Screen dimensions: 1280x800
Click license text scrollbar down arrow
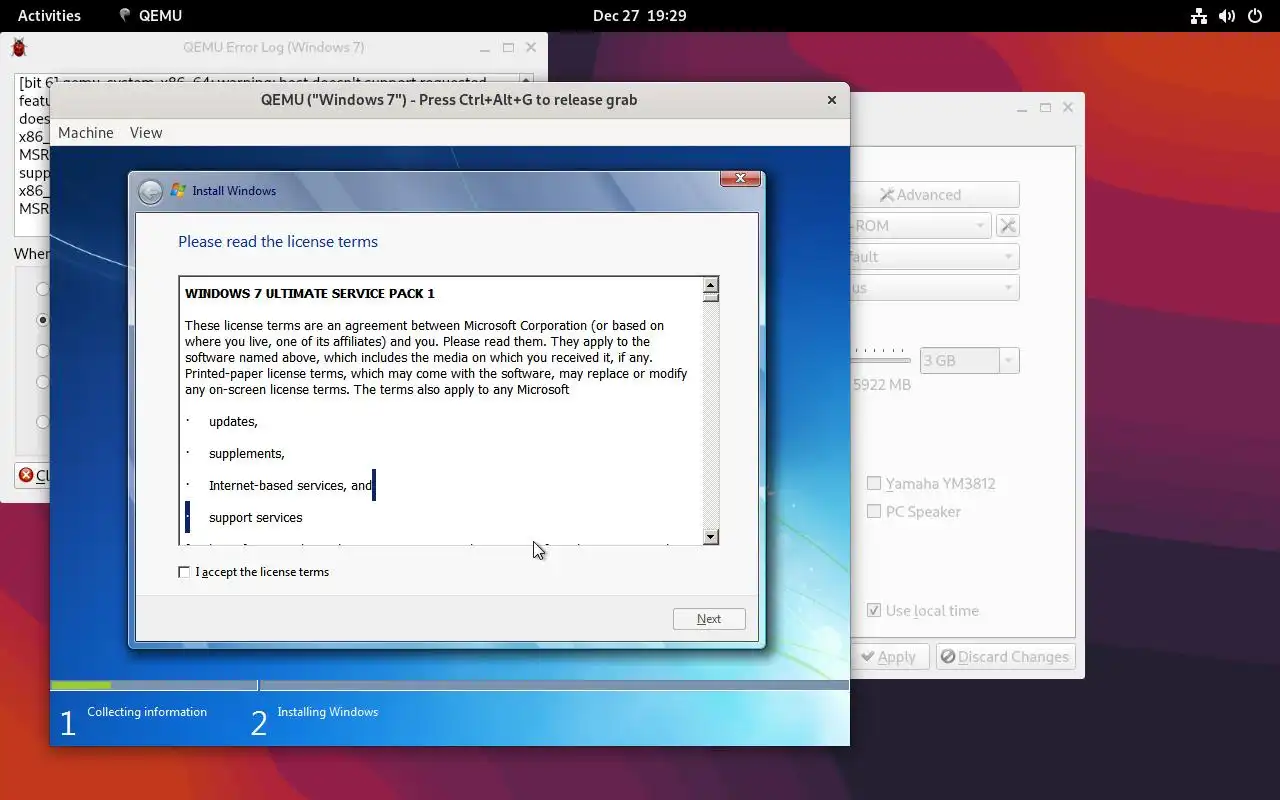[710, 537]
